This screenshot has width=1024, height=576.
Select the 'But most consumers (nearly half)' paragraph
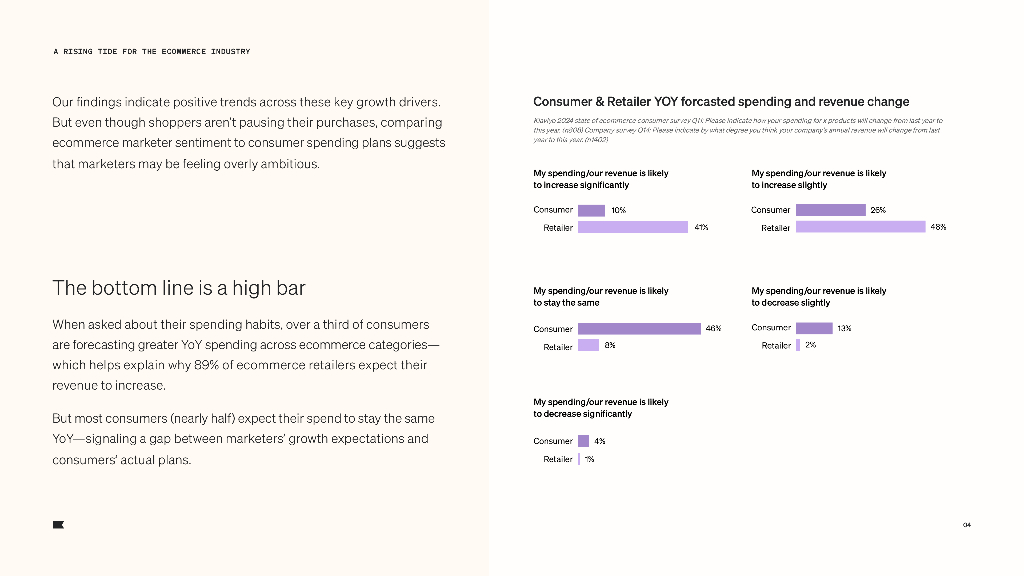click(x=243, y=439)
